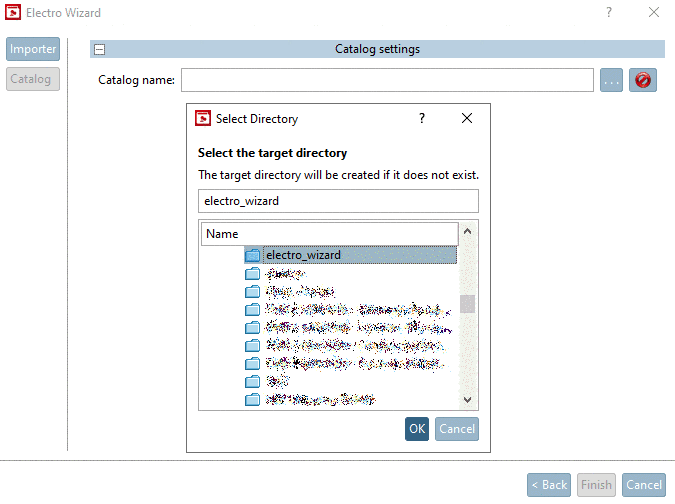Click the target directory text field
Image resolution: width=675 pixels, height=504 pixels.
(338, 200)
